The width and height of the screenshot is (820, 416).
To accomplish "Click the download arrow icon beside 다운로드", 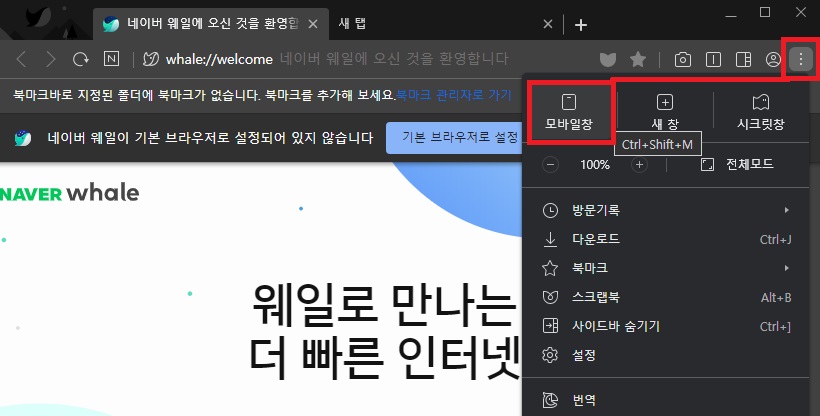I will [550, 239].
